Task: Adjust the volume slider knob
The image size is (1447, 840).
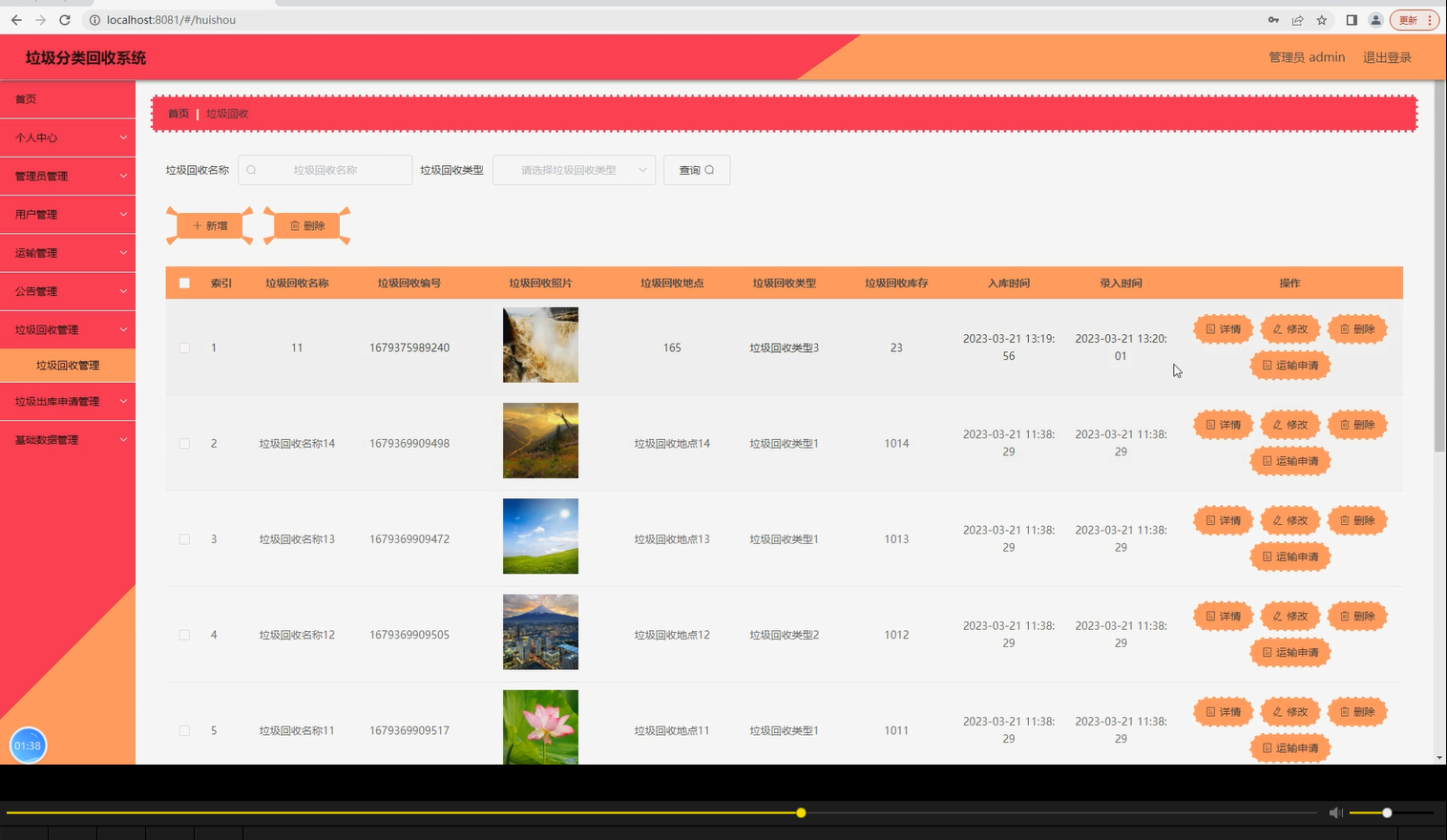Action: coord(1387,812)
